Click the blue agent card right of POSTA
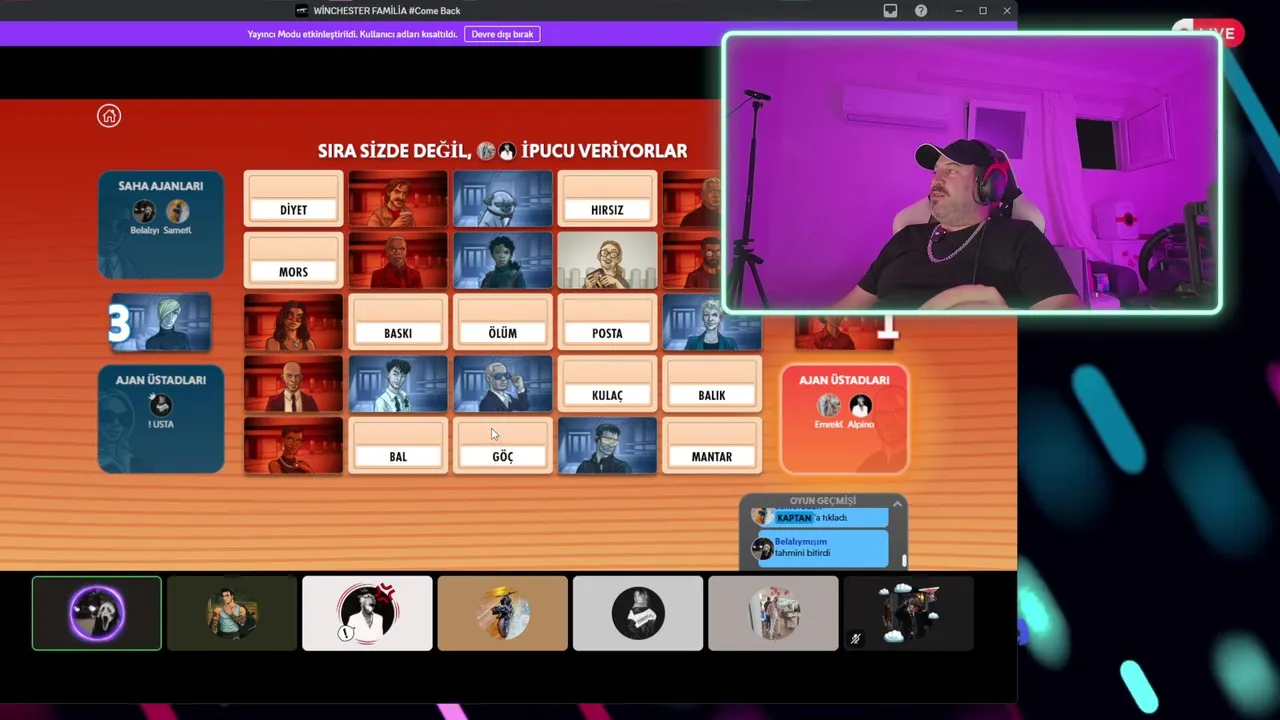The image size is (1280, 720). click(x=712, y=322)
